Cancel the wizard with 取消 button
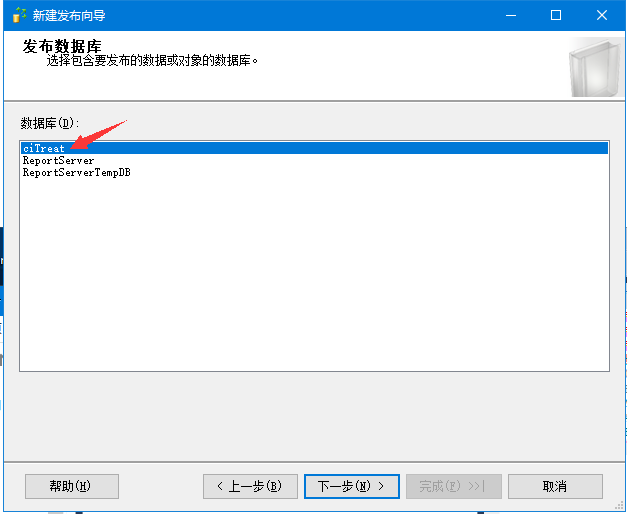Screen dimensions: 627x514 click(555, 486)
